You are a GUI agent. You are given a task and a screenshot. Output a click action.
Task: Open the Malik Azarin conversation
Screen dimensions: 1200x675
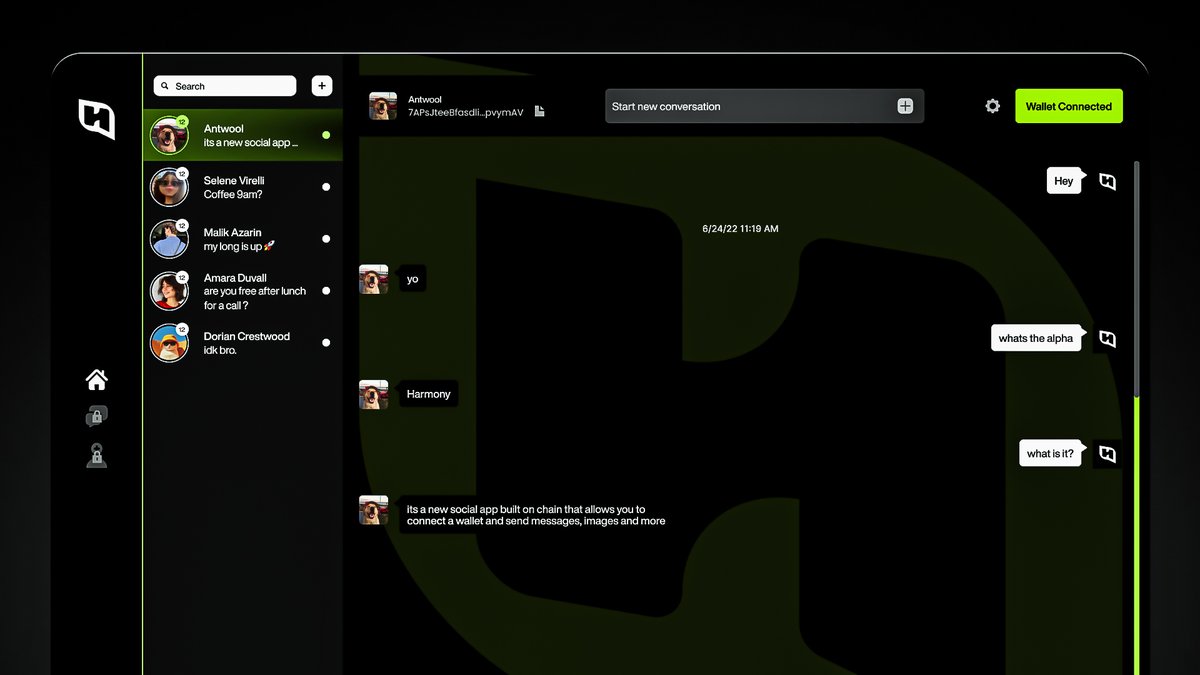(243, 239)
